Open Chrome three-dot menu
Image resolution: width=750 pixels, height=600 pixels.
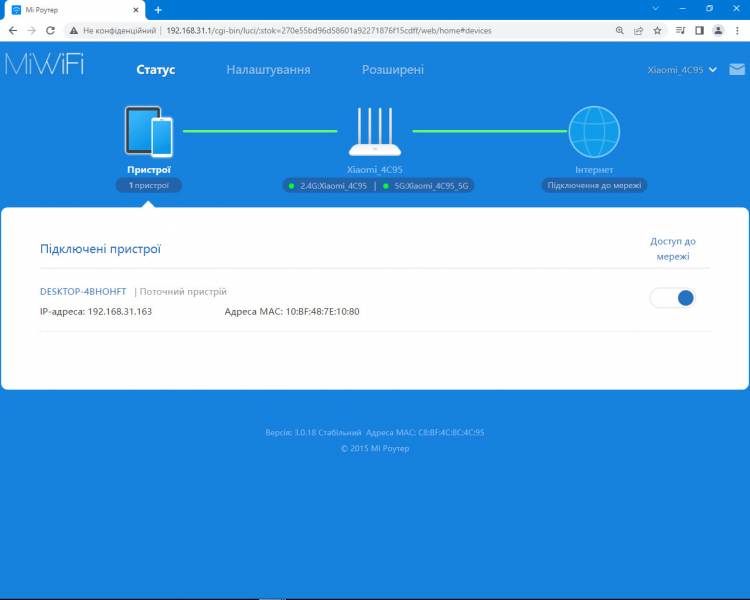pyautogui.click(x=737, y=31)
